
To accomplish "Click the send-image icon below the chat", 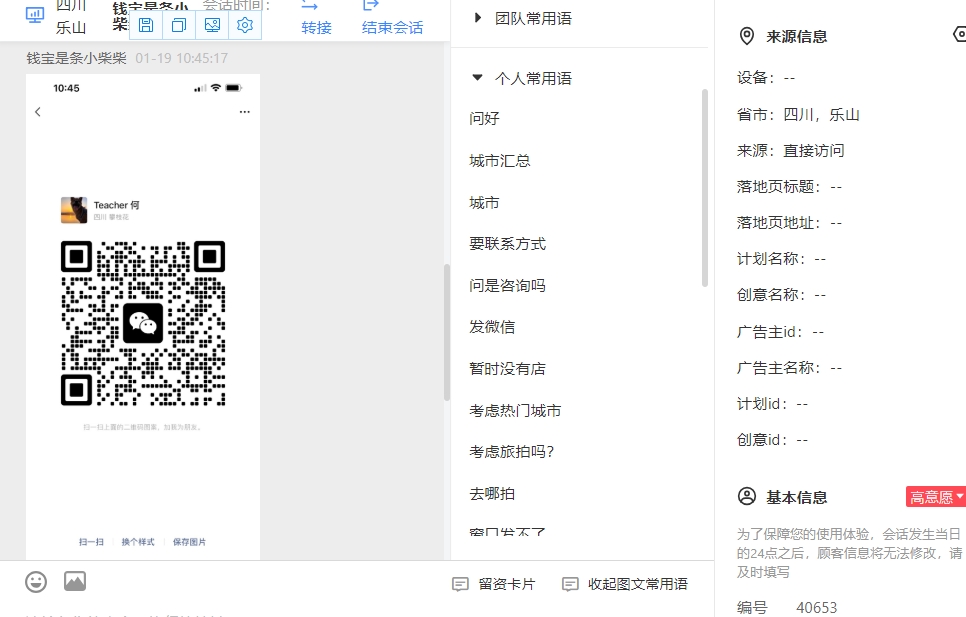I will [75, 581].
